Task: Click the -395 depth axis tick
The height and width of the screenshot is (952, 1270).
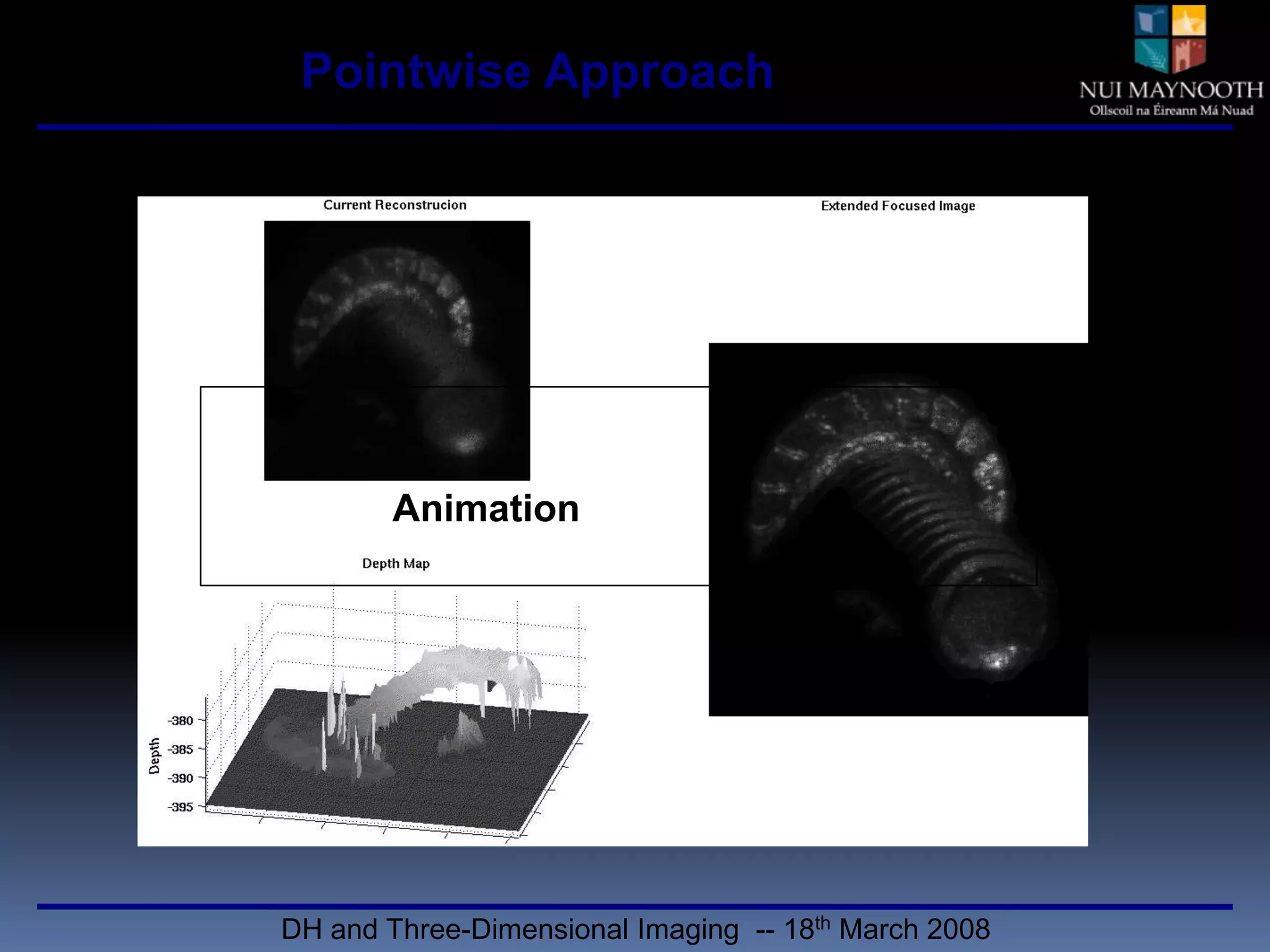Action: (x=180, y=807)
